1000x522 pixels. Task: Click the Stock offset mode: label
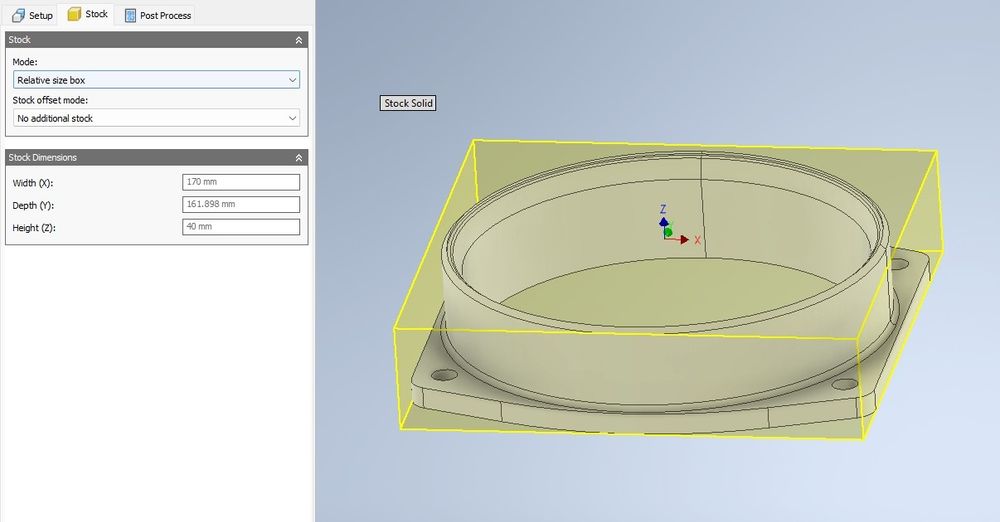pyautogui.click(x=50, y=100)
